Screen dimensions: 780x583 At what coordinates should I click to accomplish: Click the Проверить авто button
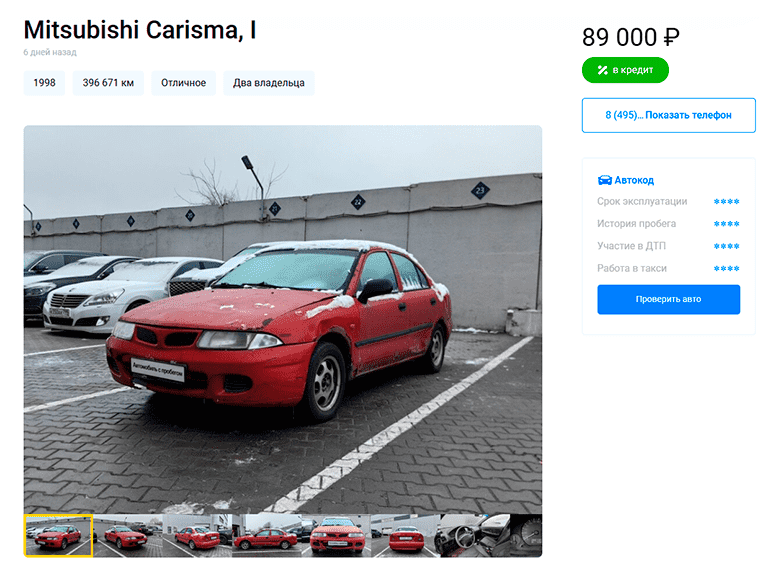668,299
